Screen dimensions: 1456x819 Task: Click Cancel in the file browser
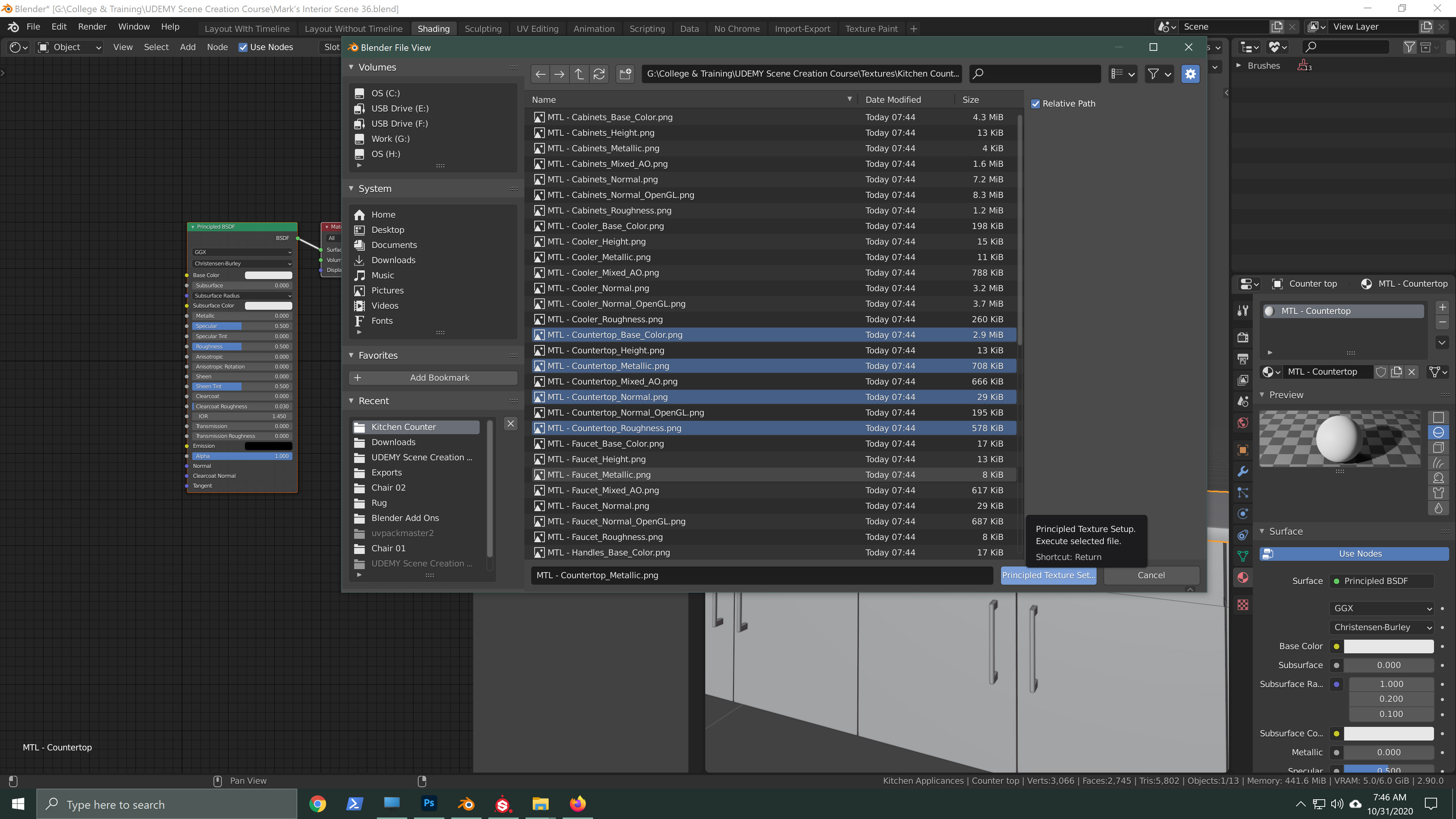[x=1151, y=575]
